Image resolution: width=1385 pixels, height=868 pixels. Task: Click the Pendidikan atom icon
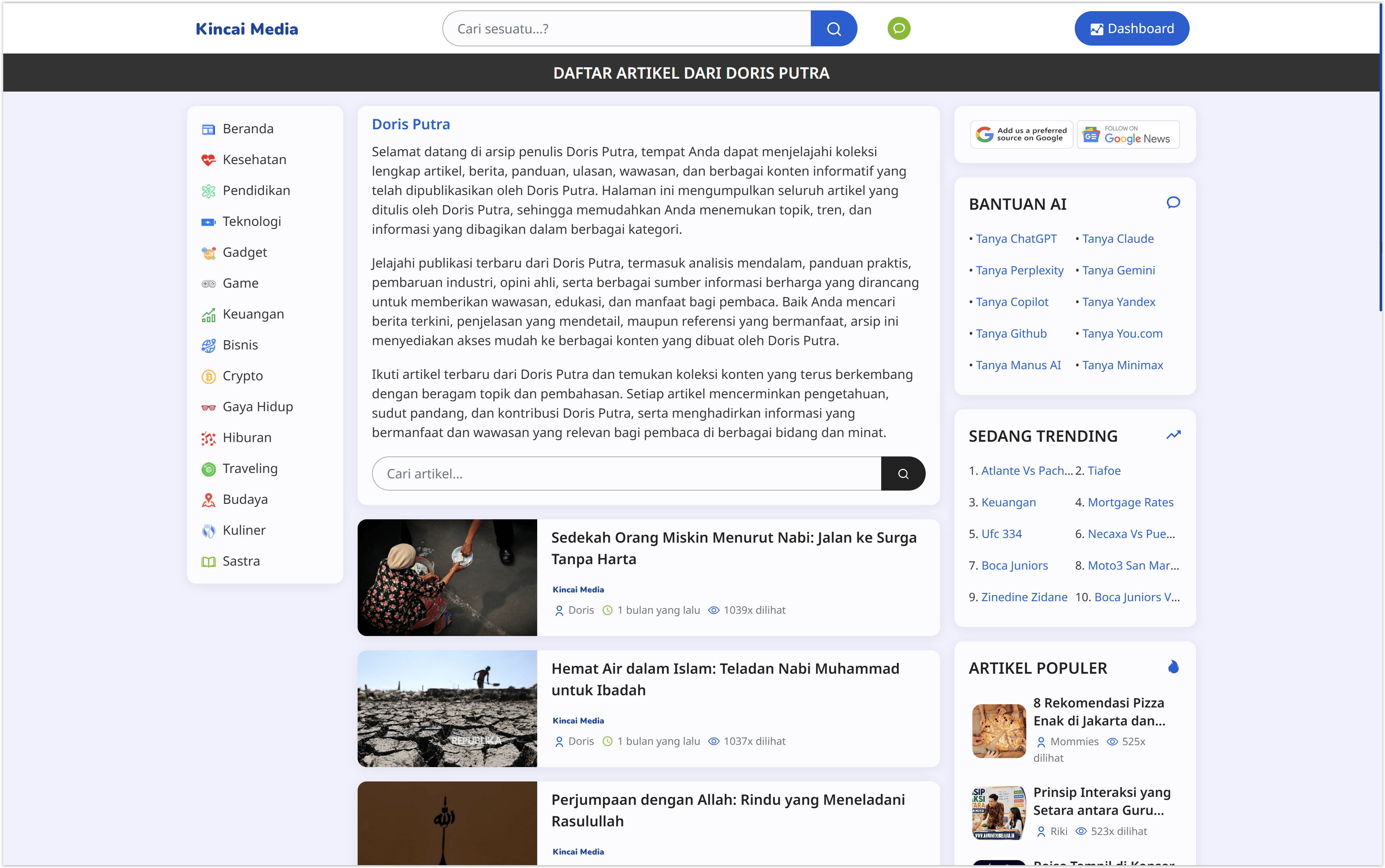pyautogui.click(x=208, y=191)
